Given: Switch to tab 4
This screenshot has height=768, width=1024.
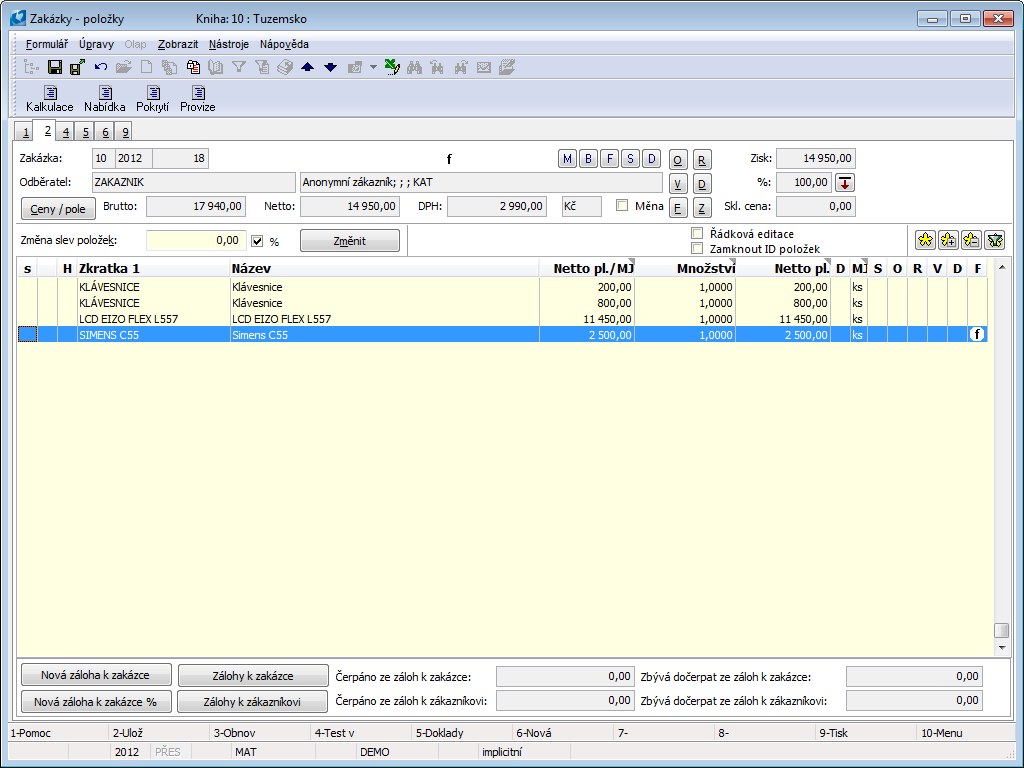Looking at the screenshot, I should pos(64,132).
